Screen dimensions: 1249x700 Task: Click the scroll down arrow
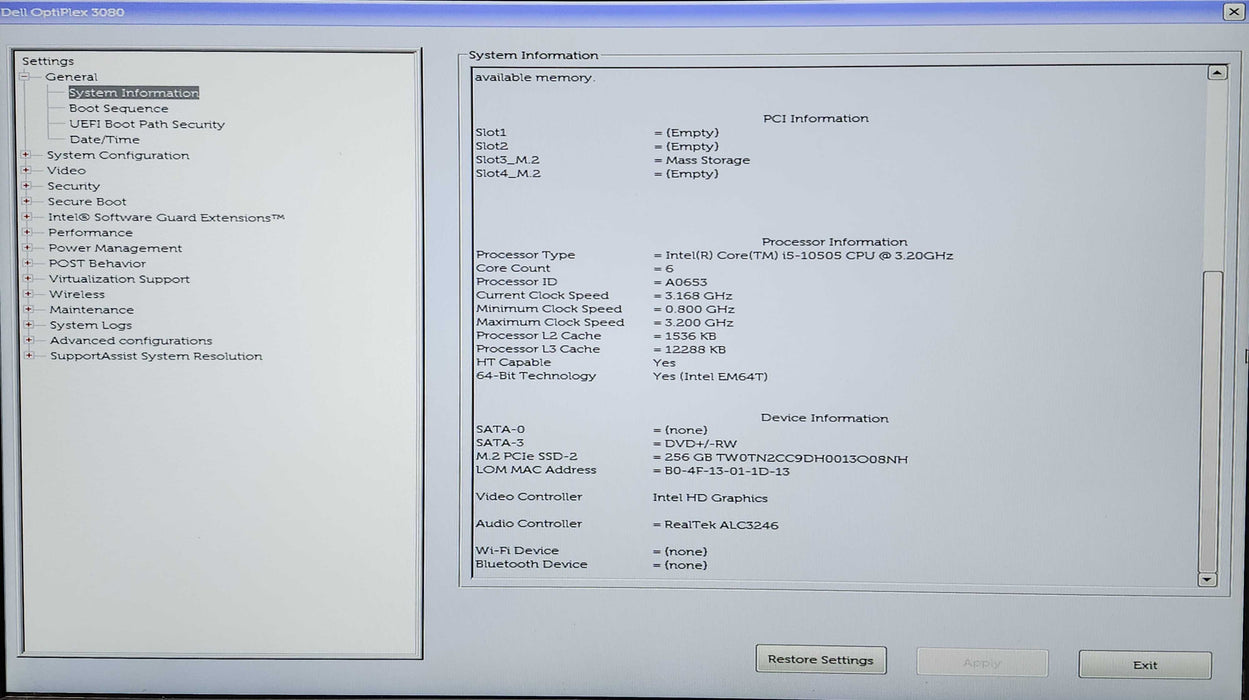[1207, 579]
